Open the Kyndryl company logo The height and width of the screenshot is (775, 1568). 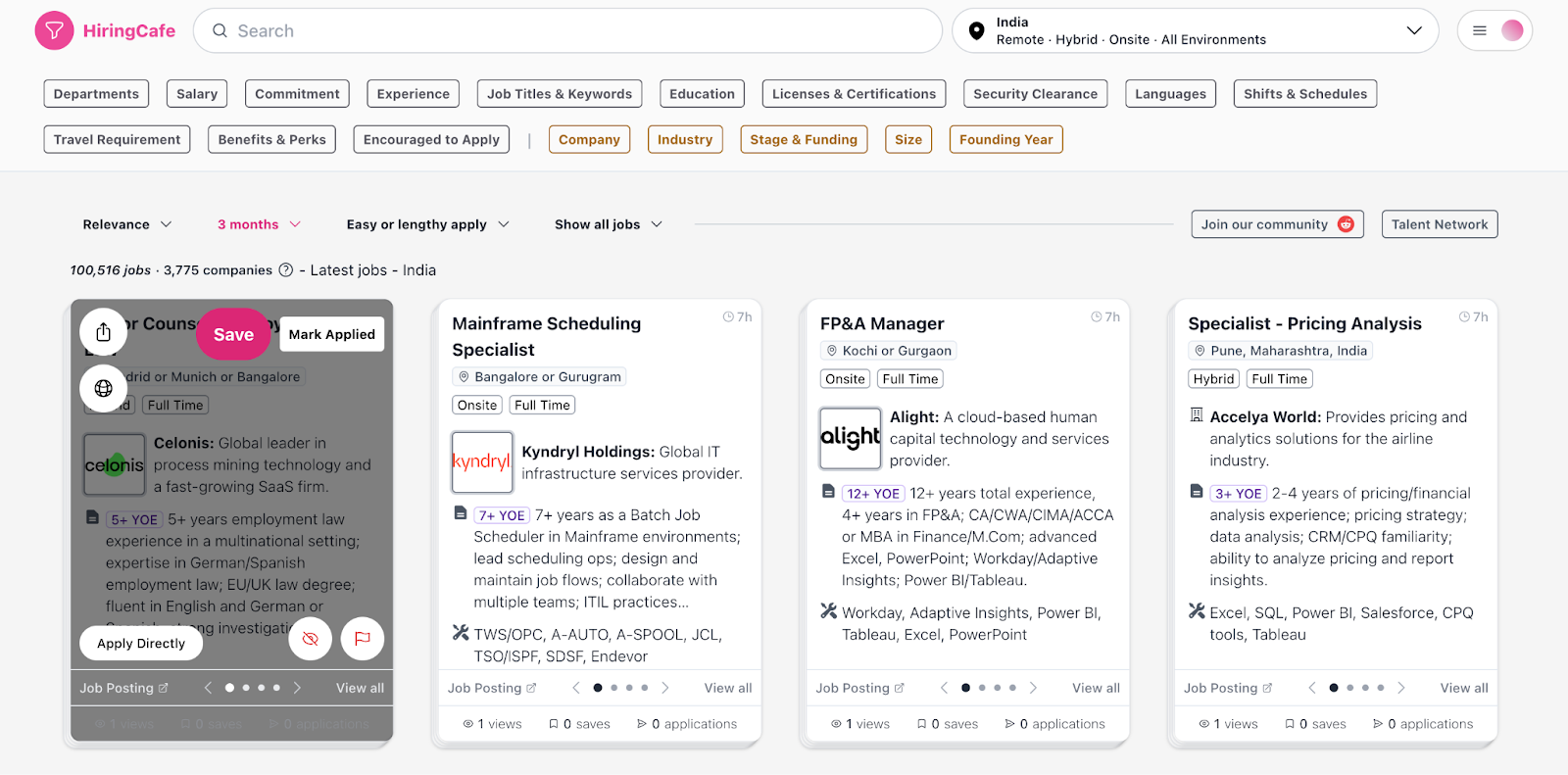click(481, 462)
